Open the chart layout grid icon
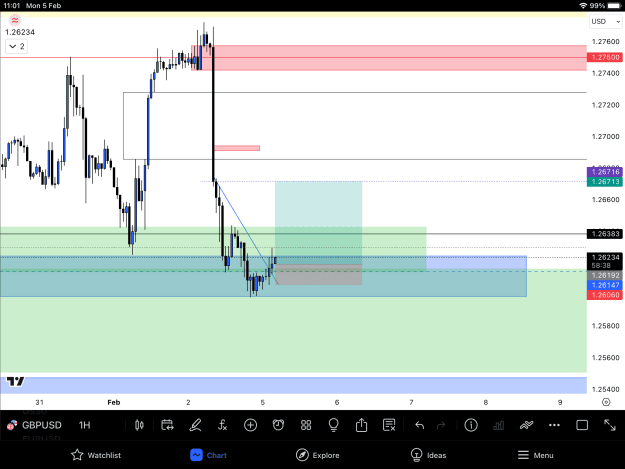This screenshot has height=469, width=625. pos(306,425)
